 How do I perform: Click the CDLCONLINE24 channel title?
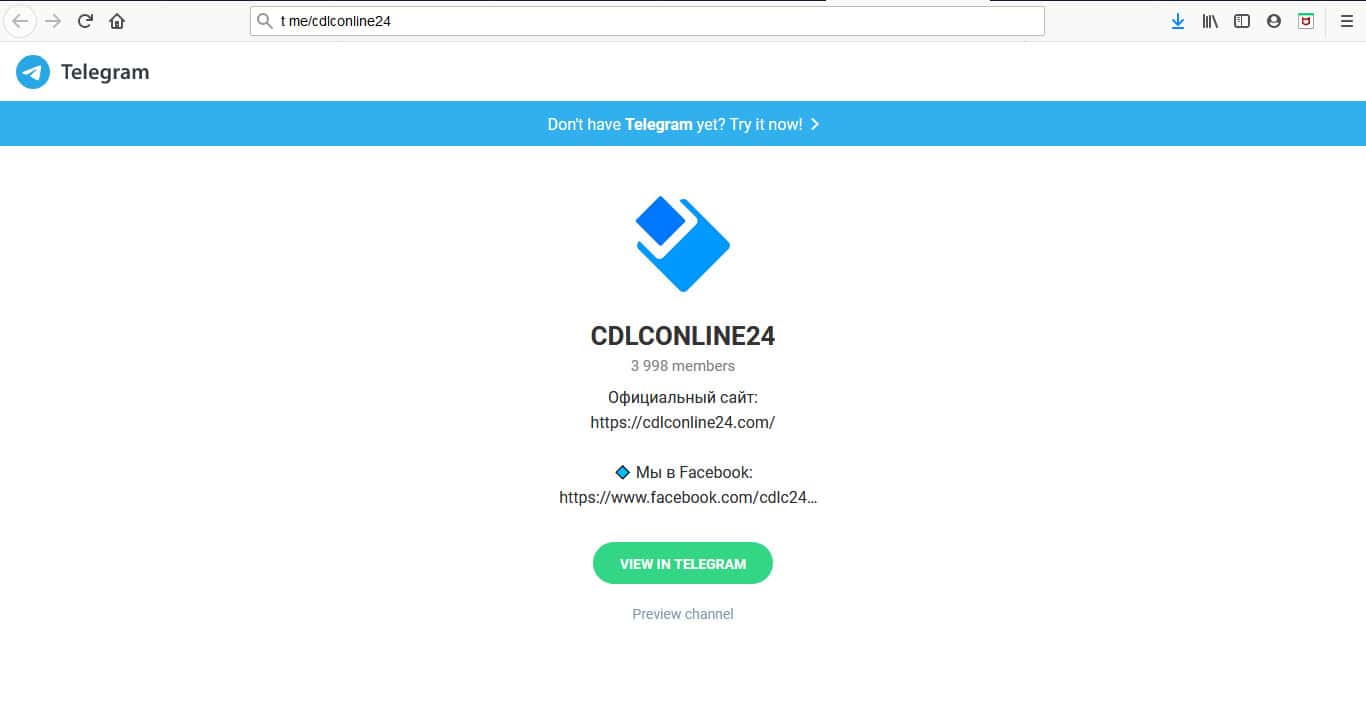pos(683,336)
